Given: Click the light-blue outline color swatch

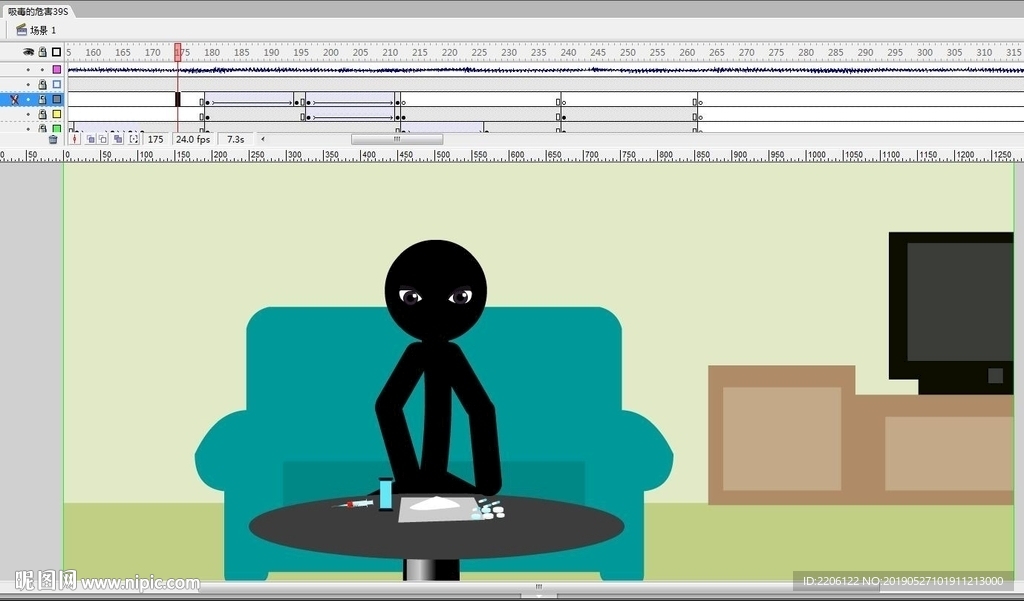Looking at the screenshot, I should coord(57,84).
